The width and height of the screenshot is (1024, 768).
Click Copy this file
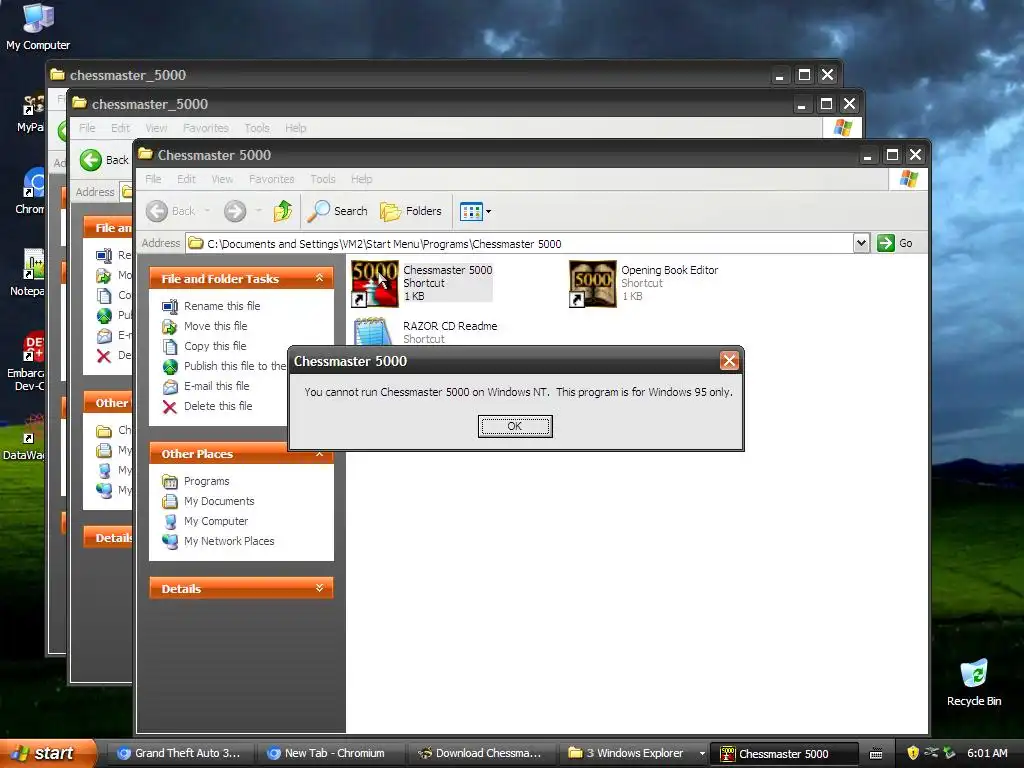pyautogui.click(x=215, y=346)
